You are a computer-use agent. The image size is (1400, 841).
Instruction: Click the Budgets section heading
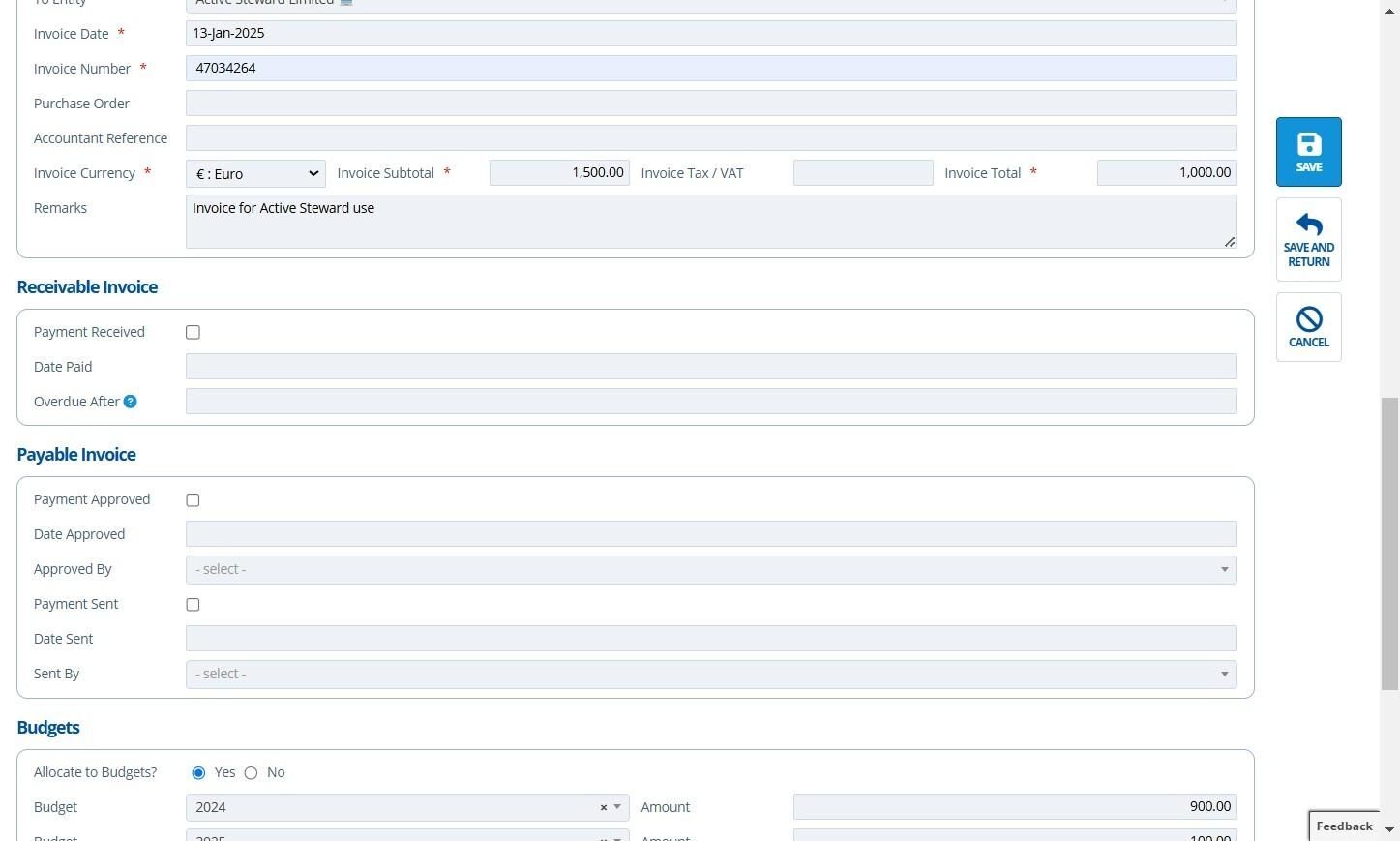point(48,728)
